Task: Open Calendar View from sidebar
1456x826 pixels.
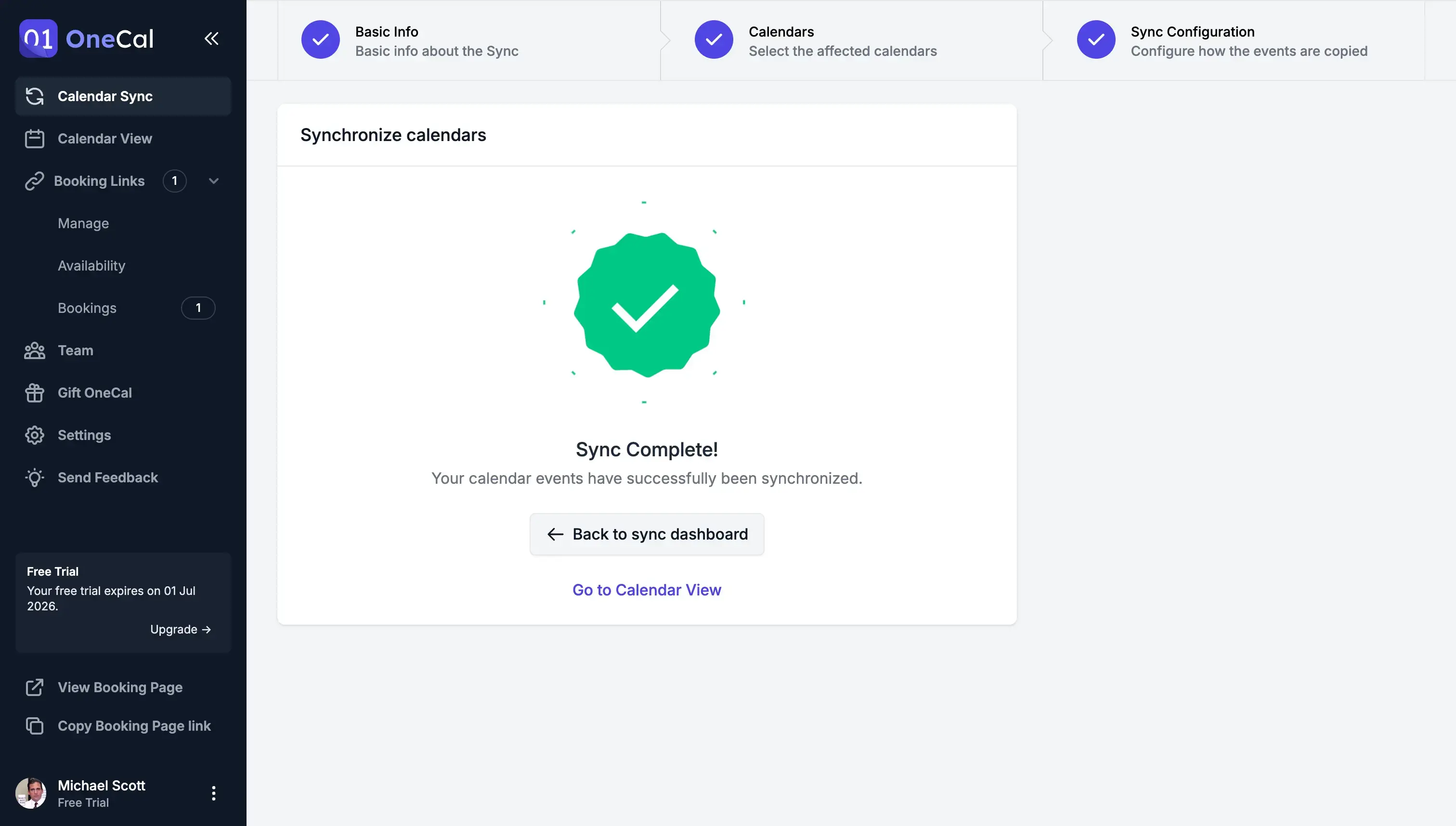Action: pos(104,139)
